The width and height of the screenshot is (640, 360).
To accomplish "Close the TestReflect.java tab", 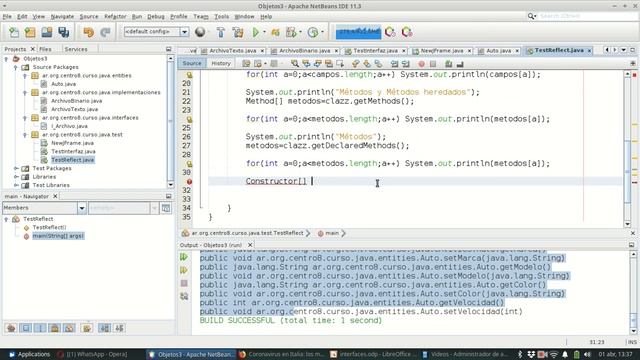I will tap(589, 51).
